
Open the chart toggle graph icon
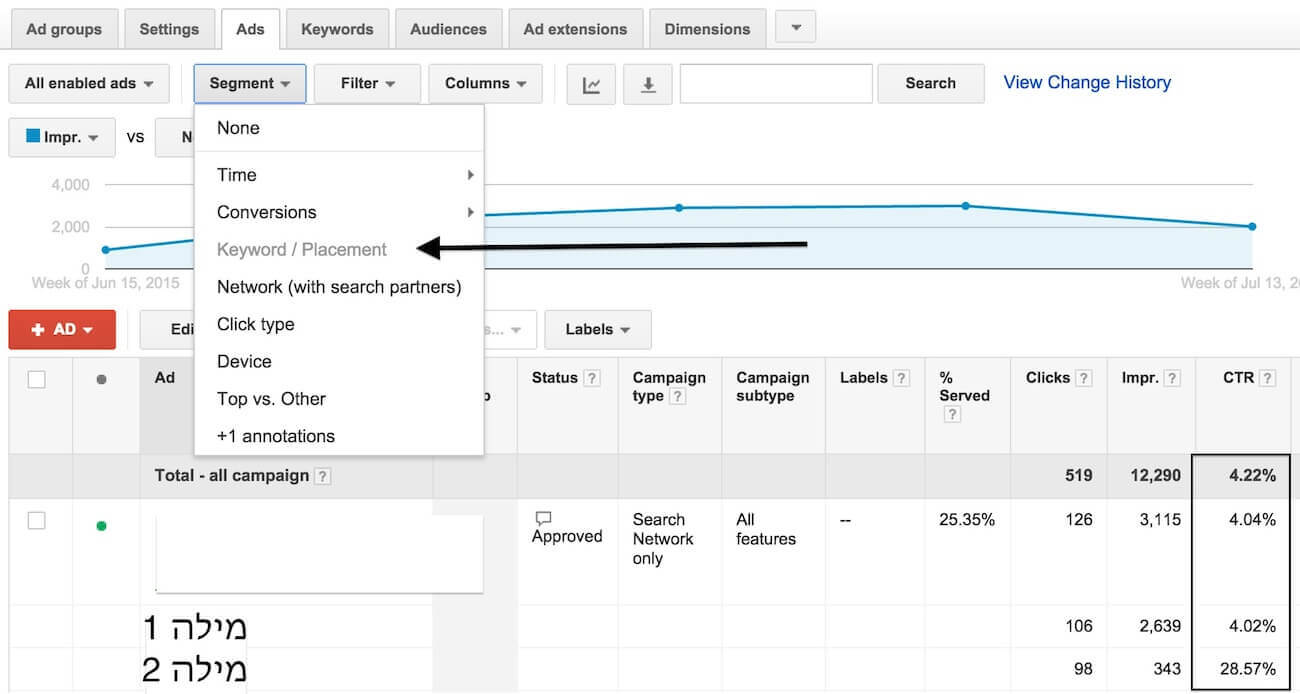click(x=591, y=84)
